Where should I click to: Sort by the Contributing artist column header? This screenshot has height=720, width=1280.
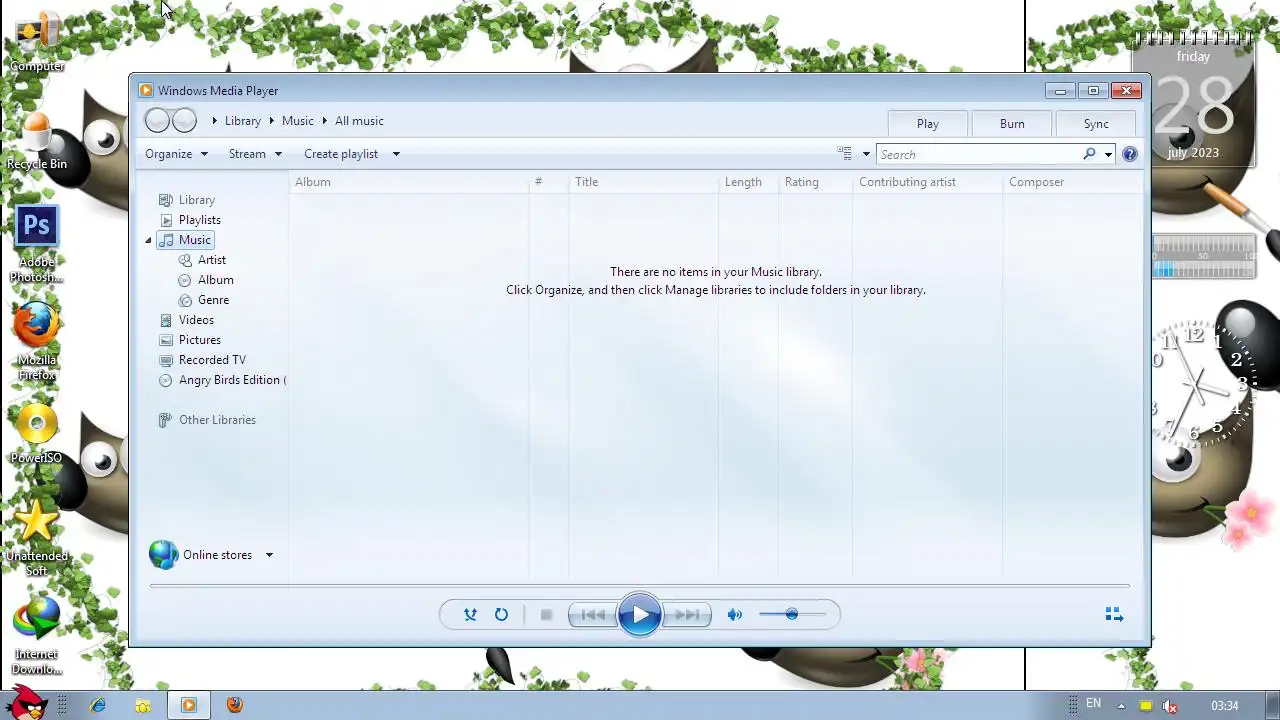[927, 182]
